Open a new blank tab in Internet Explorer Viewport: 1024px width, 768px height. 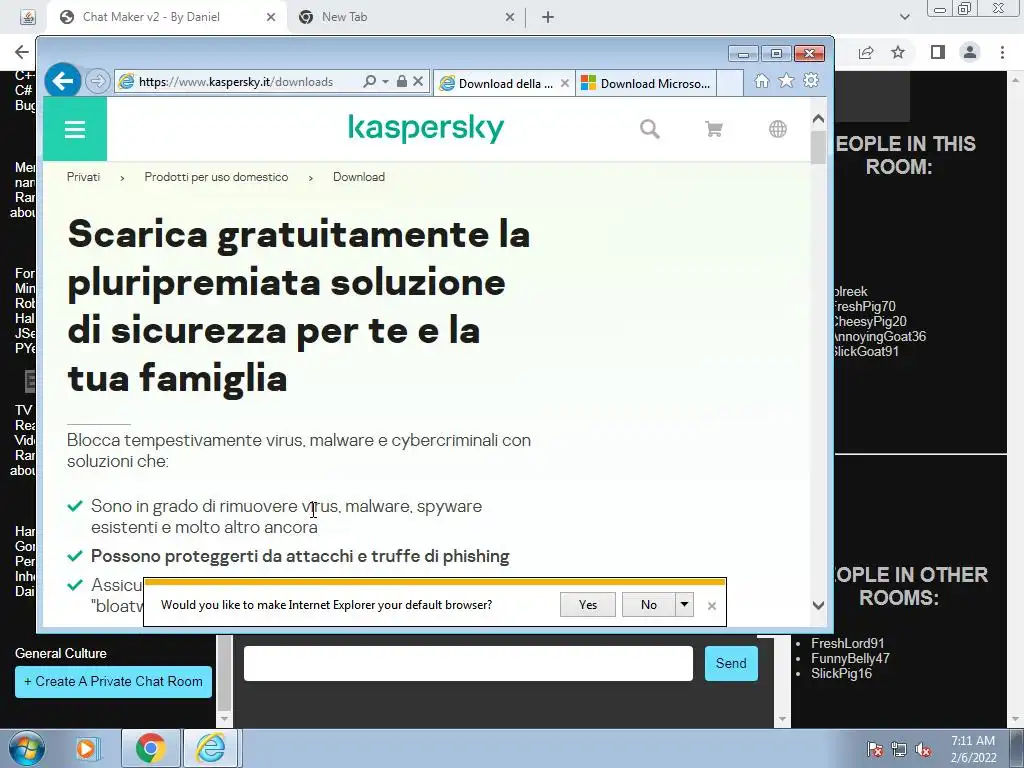point(730,84)
